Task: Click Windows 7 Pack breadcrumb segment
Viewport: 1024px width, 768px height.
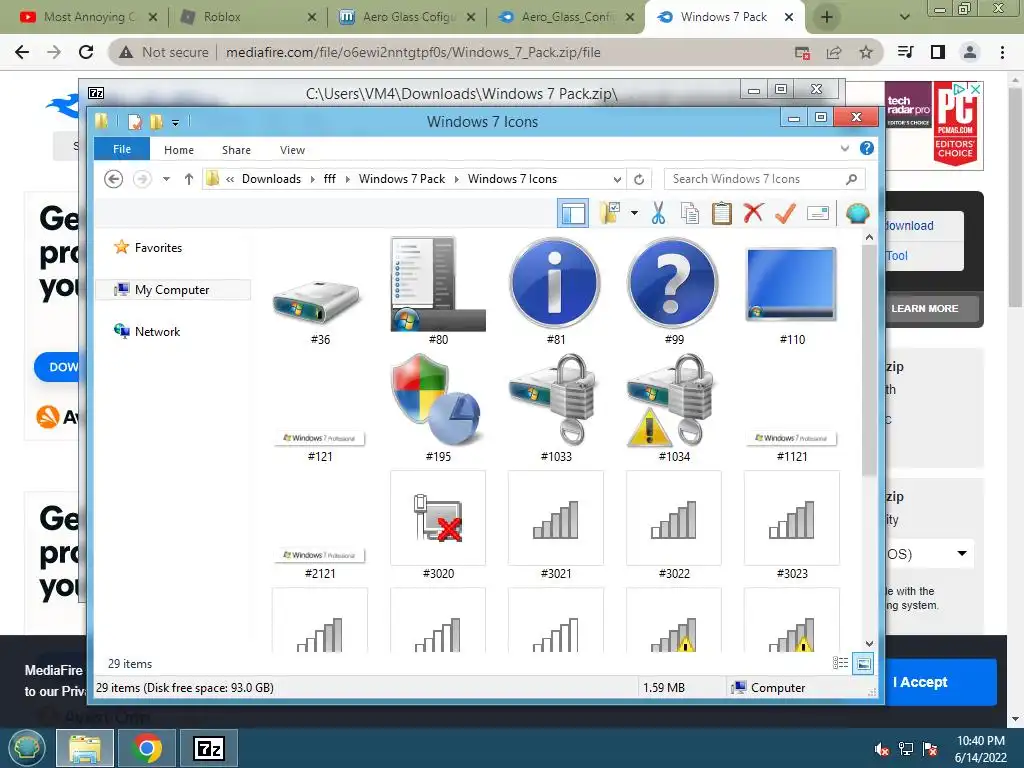Action: pyautogui.click(x=402, y=179)
